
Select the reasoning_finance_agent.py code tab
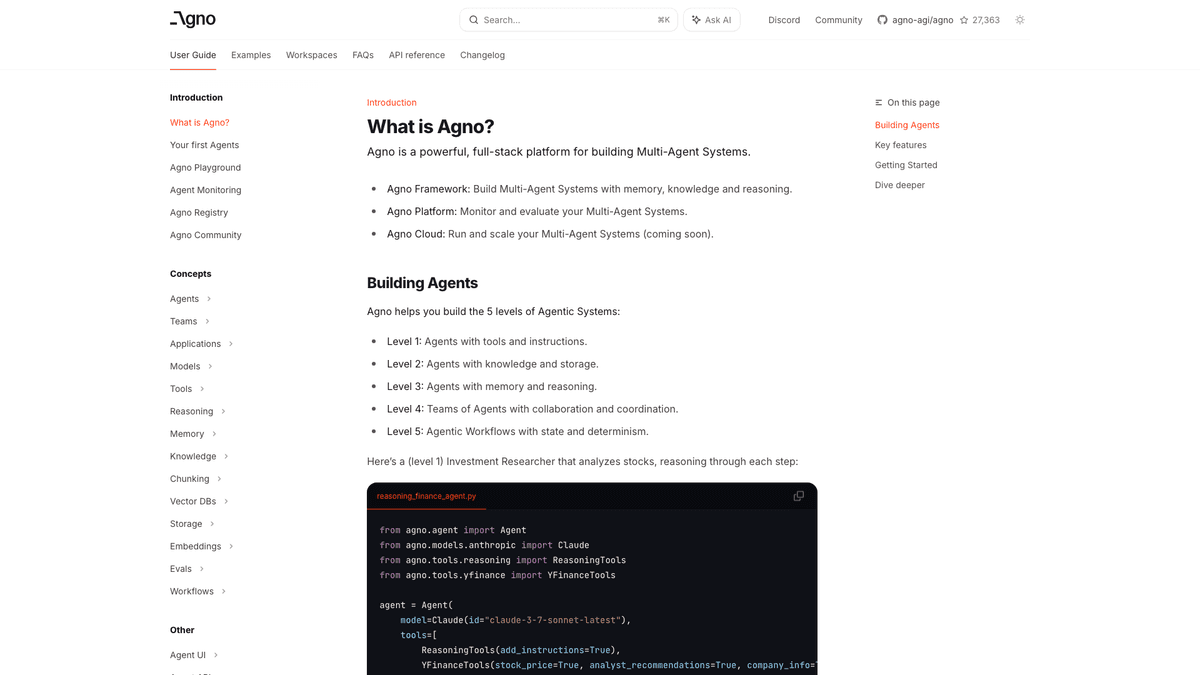[426, 496]
